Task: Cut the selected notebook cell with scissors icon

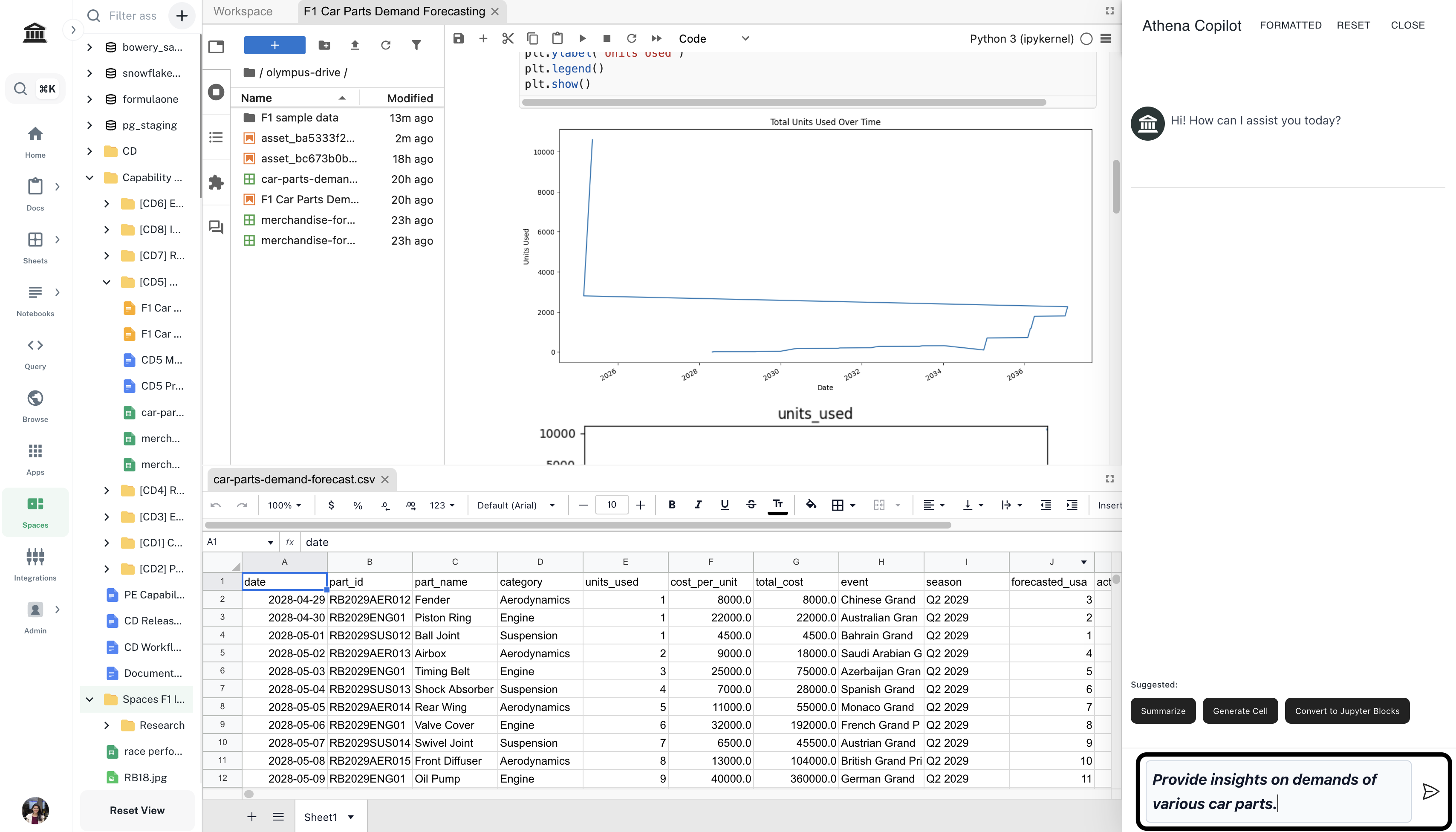Action: click(508, 38)
